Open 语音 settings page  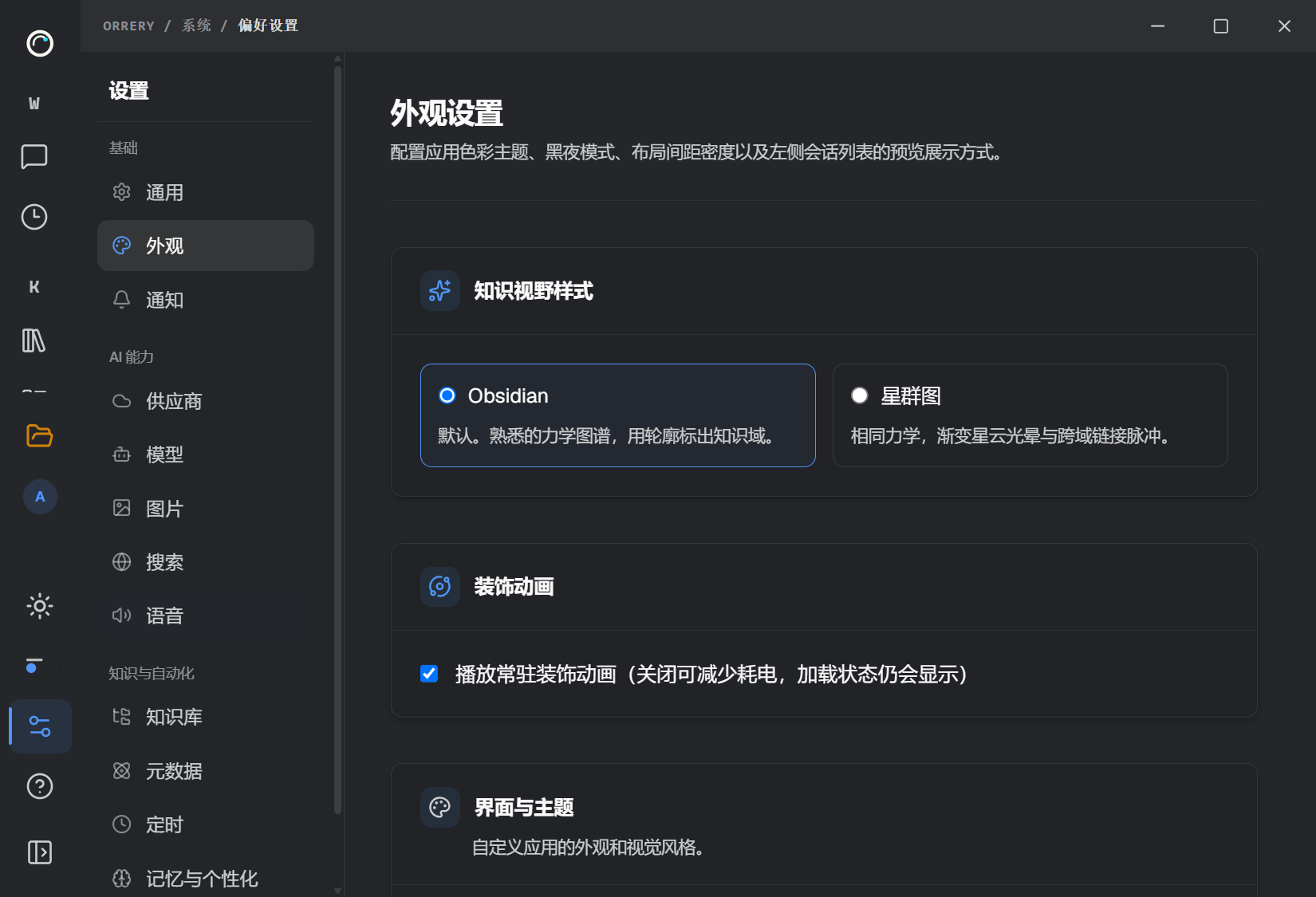tap(206, 616)
